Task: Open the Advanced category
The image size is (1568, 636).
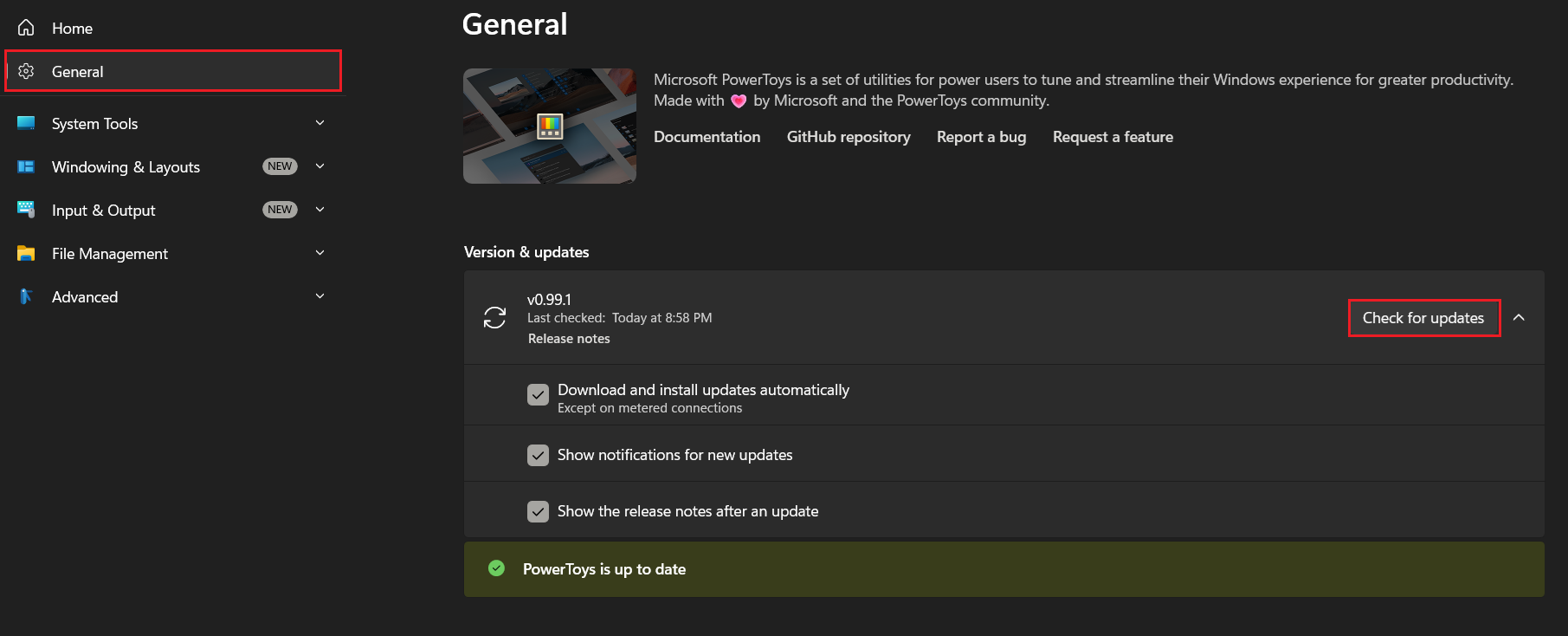Action: 173,296
